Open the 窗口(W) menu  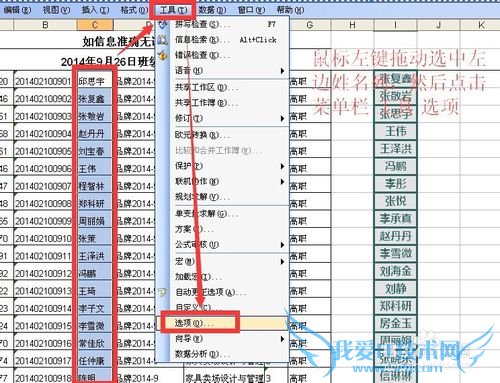click(251, 10)
